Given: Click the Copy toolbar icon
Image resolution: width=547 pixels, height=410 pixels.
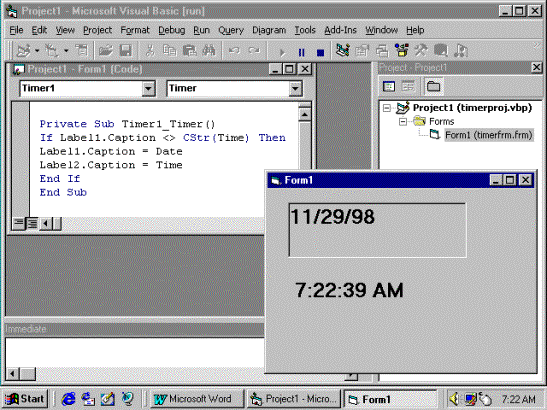Looking at the screenshot, I should [x=170, y=51].
